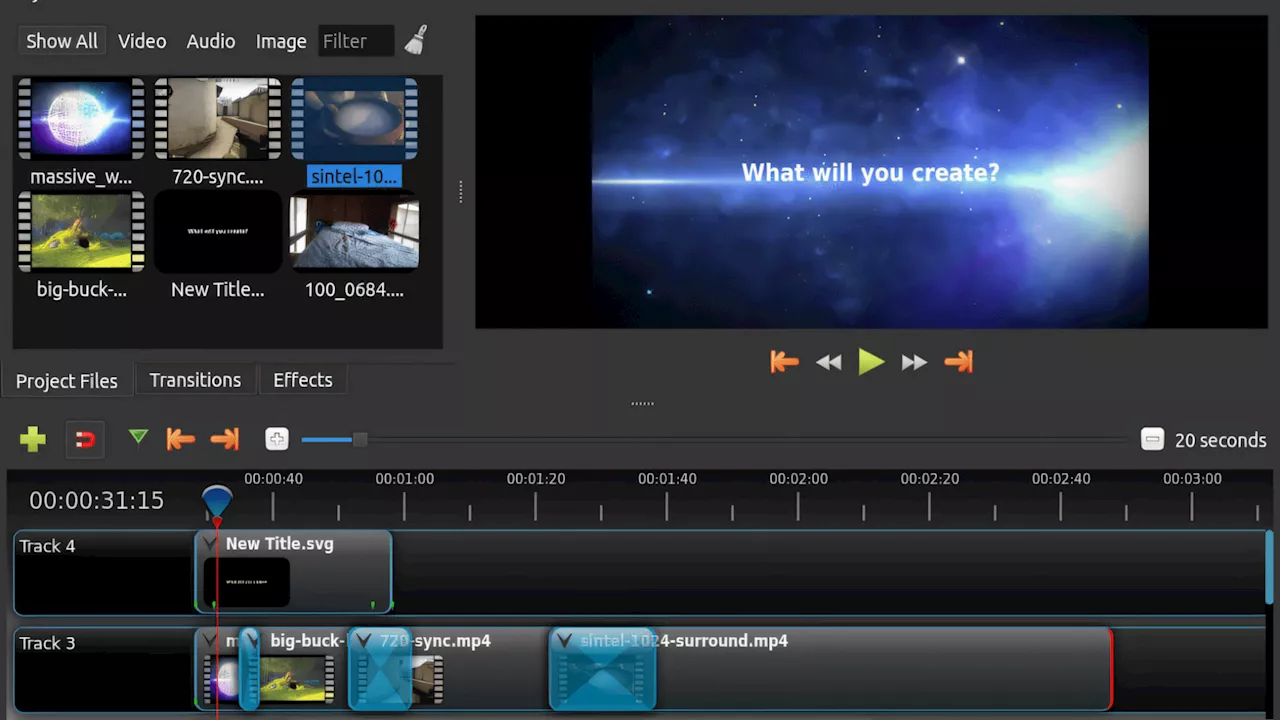1280x720 pixels.
Task: Open the Effects tab
Action: [x=303, y=380]
